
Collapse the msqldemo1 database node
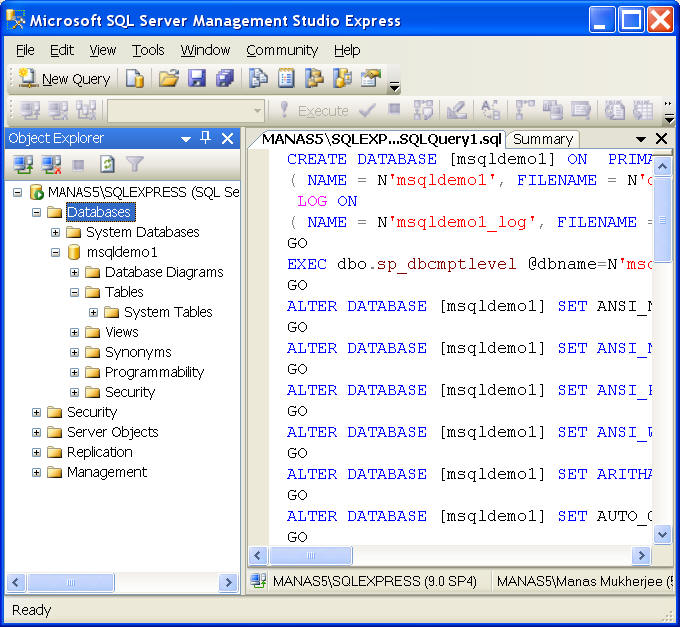coord(56,252)
